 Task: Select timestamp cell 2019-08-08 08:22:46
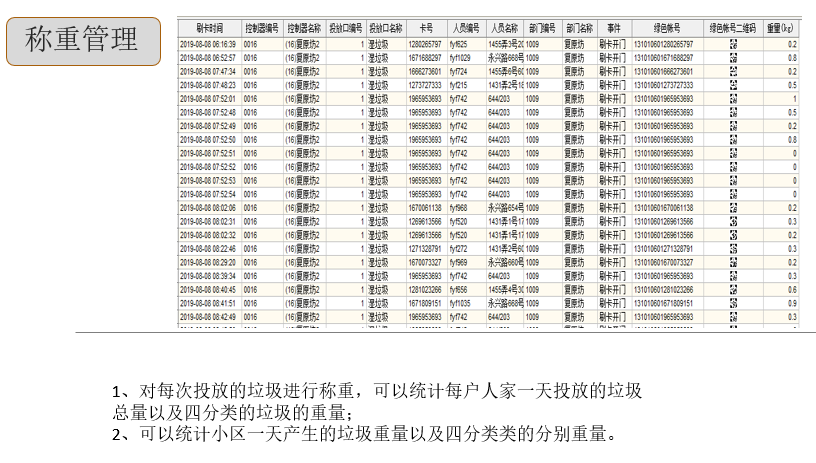pos(208,249)
